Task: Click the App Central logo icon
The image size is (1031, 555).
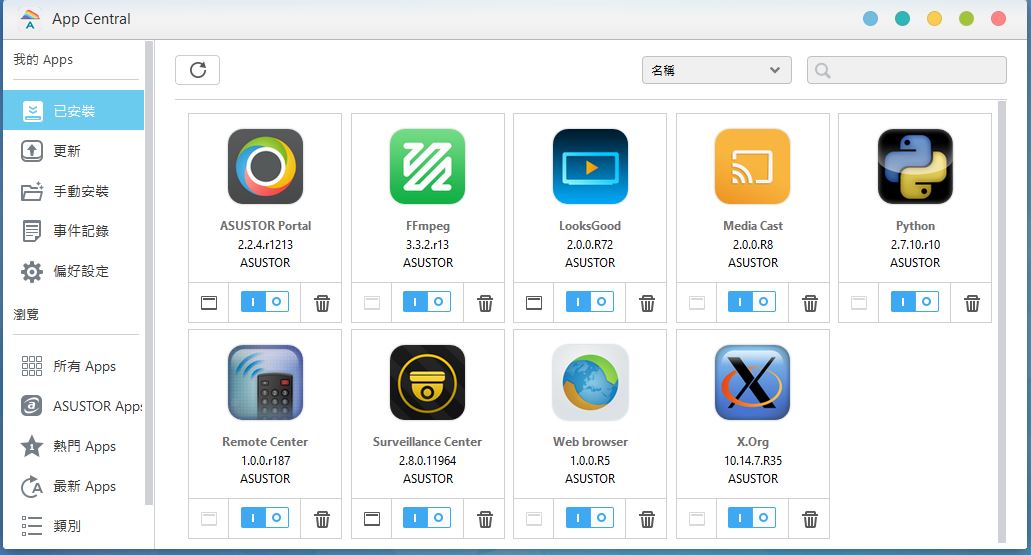Action: click(30, 19)
